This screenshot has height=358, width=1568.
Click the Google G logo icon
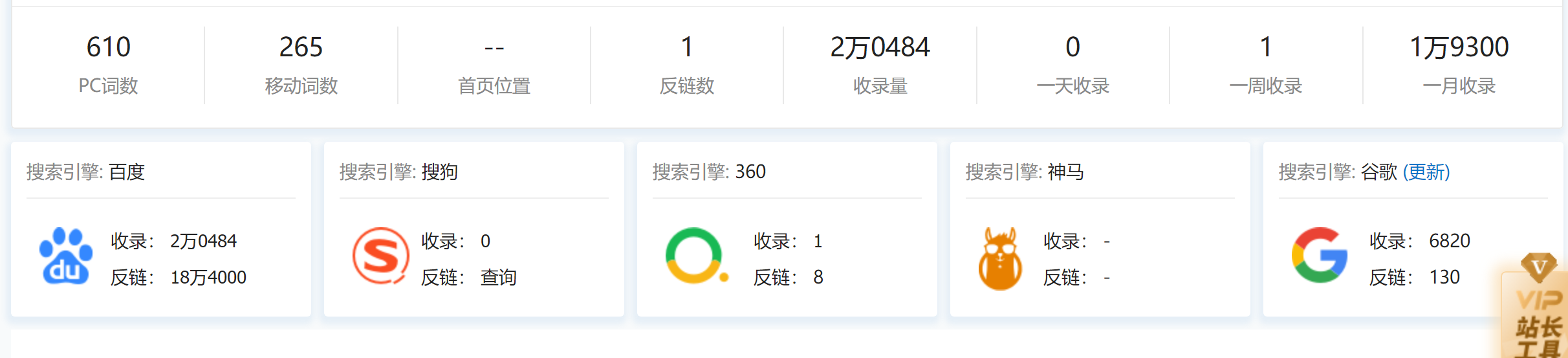point(1320,255)
